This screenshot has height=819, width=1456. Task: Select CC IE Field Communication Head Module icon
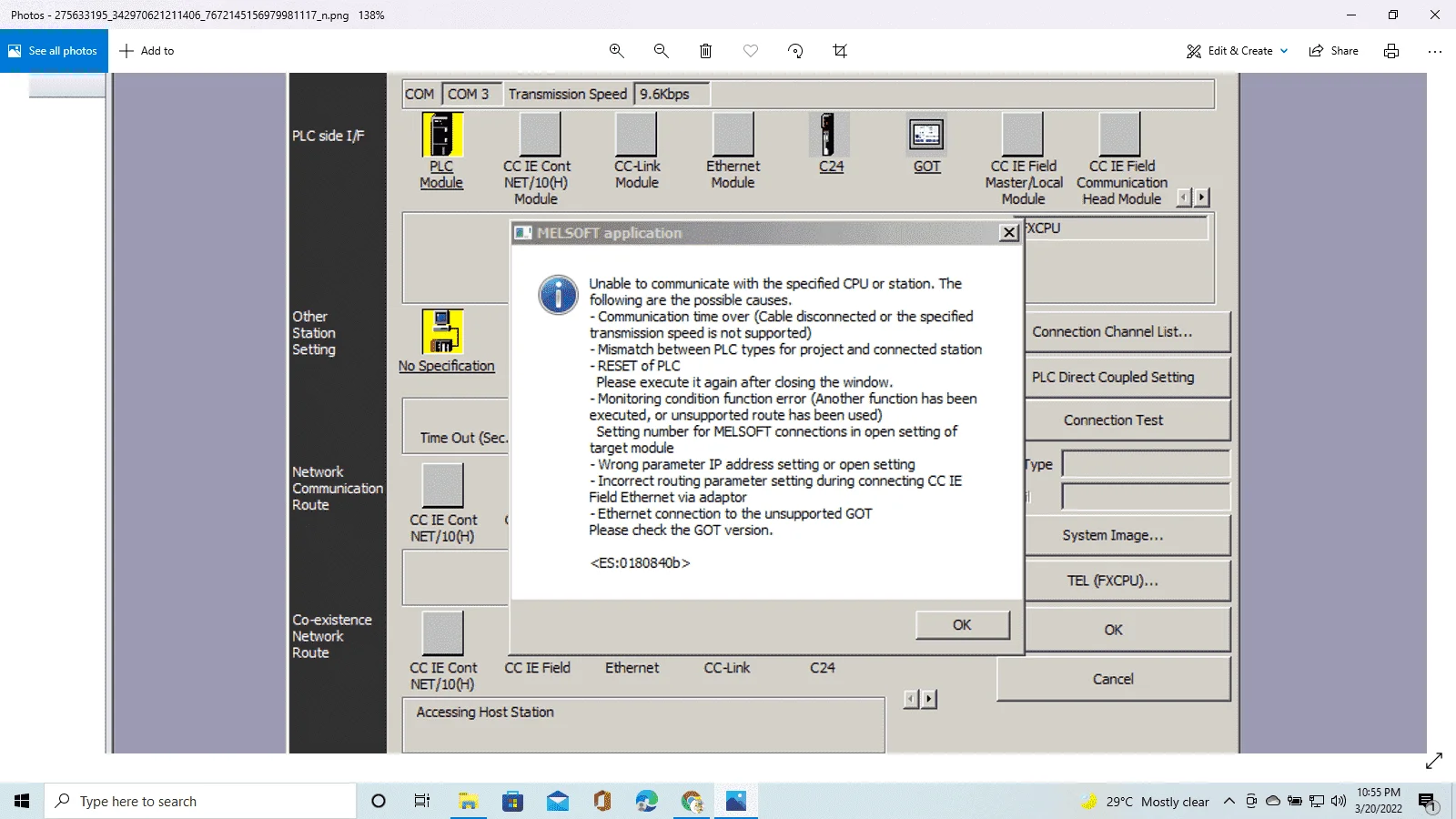point(1119,135)
